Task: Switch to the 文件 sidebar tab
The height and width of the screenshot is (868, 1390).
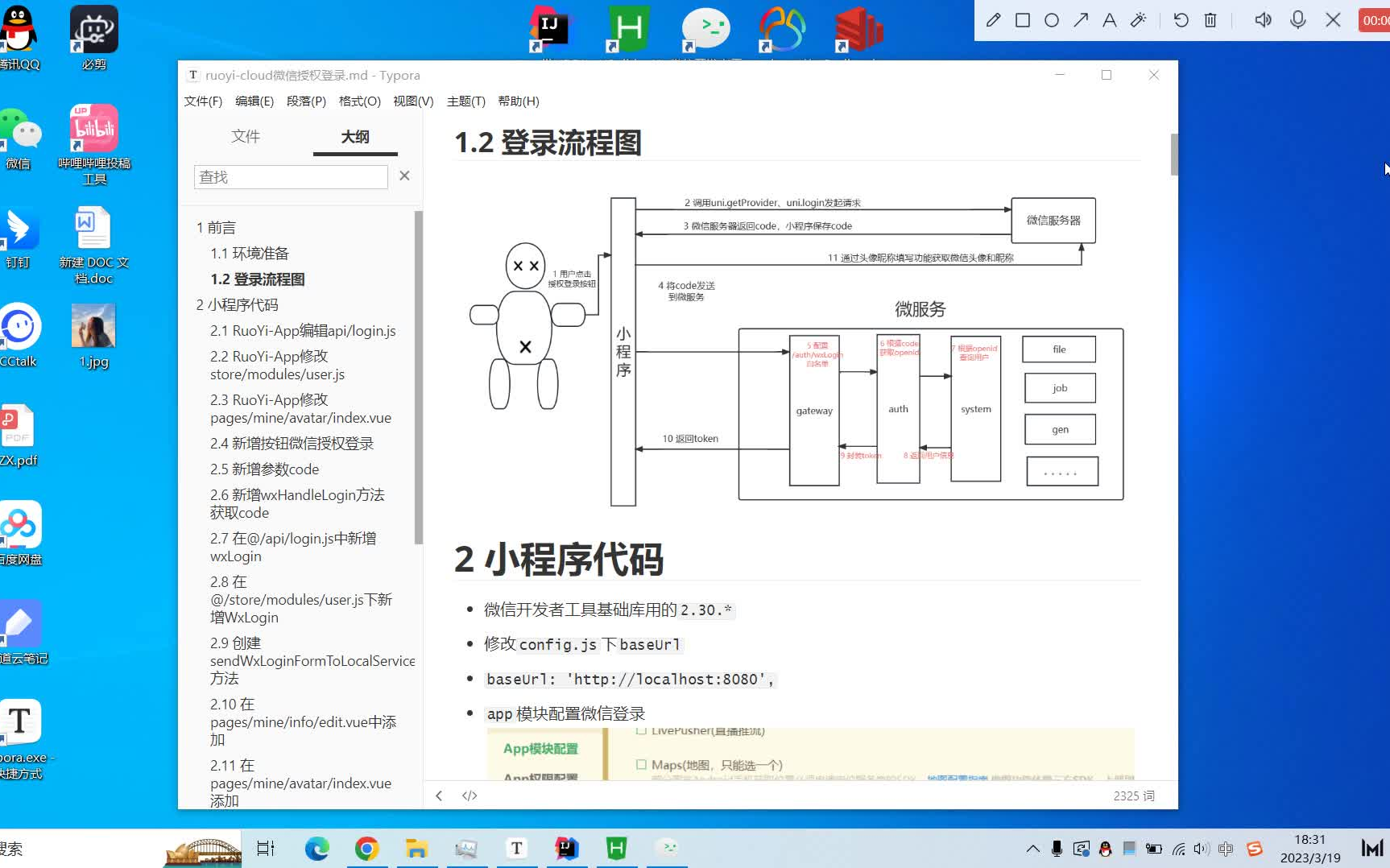Action: (x=246, y=137)
